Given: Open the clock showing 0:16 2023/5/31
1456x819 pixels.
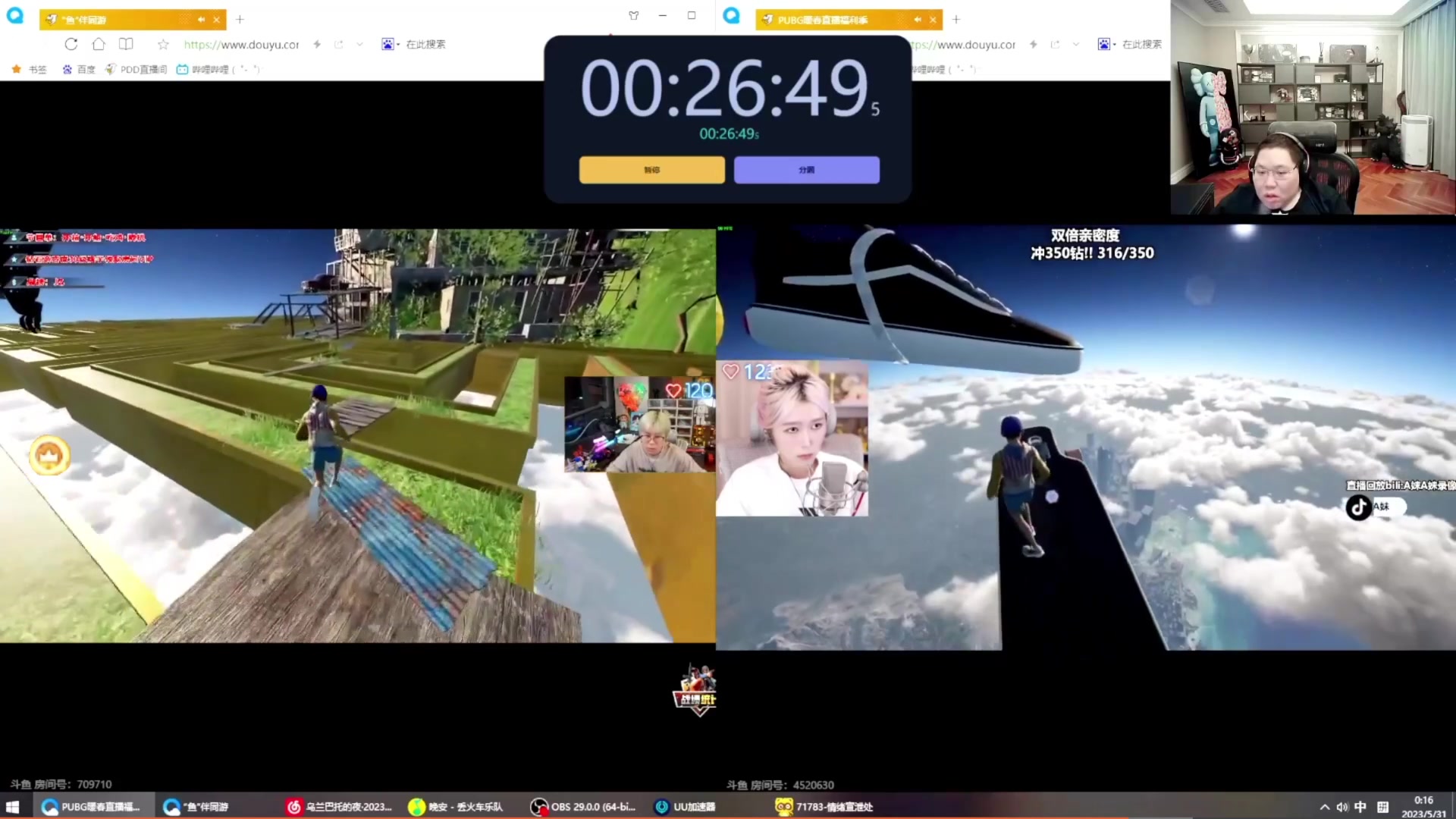Looking at the screenshot, I should pos(1423,807).
